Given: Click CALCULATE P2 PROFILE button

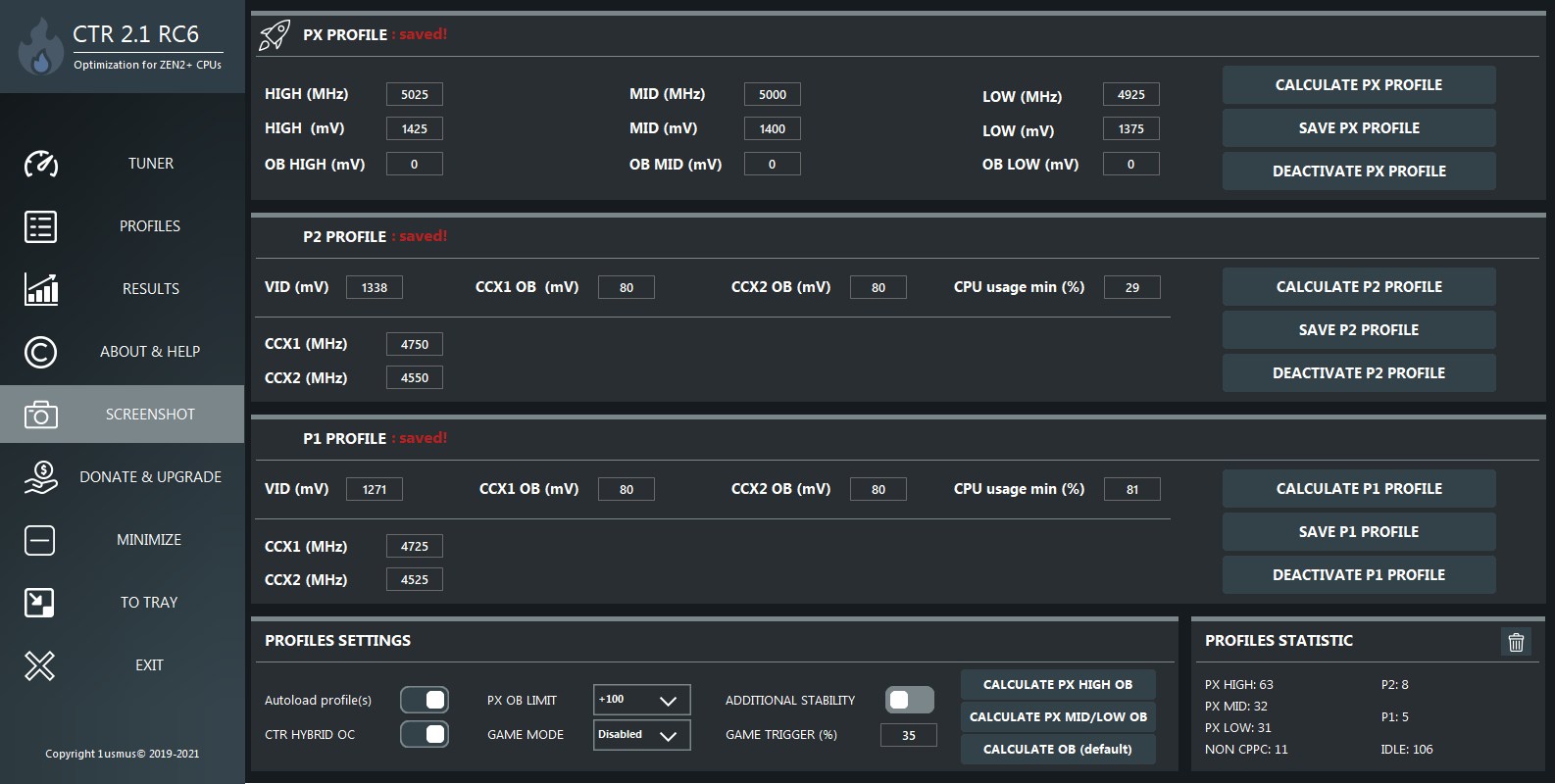Looking at the screenshot, I should pos(1359,287).
